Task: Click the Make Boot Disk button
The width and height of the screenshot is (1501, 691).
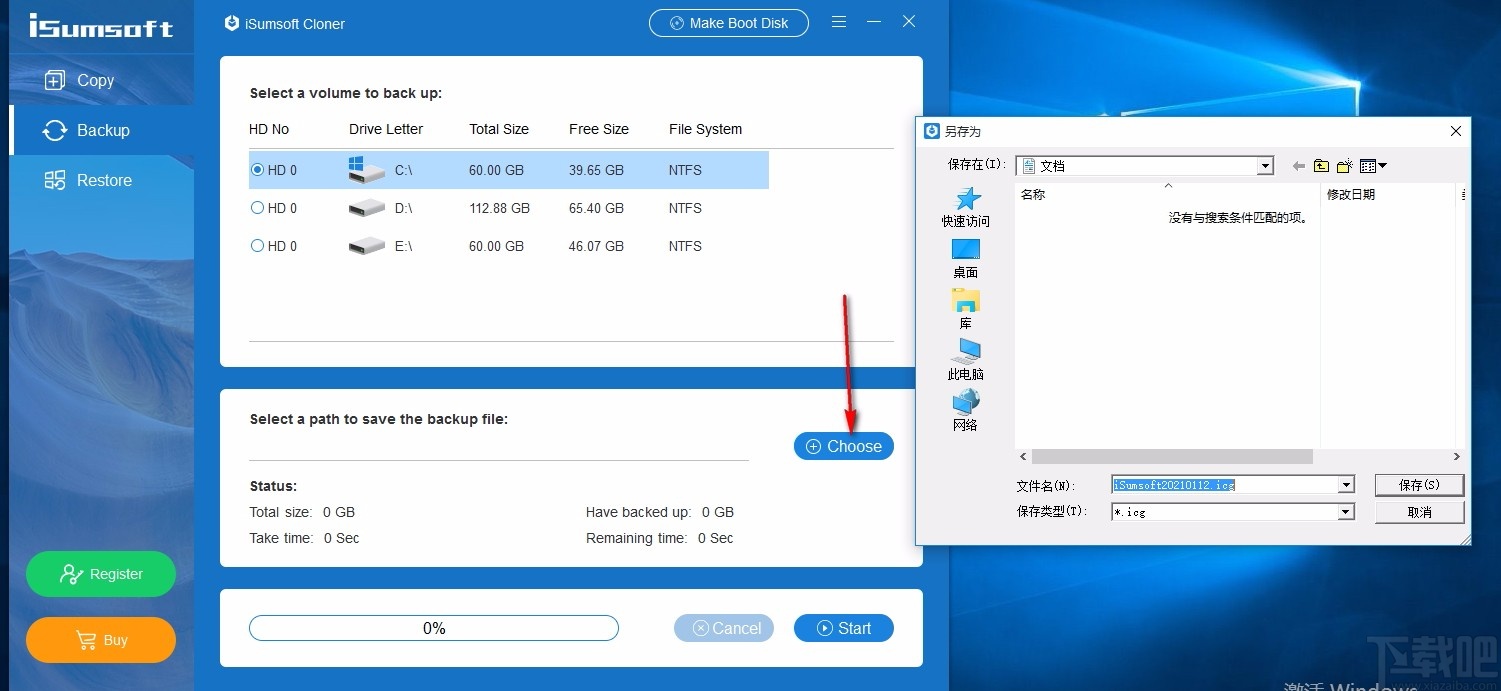Action: click(729, 22)
